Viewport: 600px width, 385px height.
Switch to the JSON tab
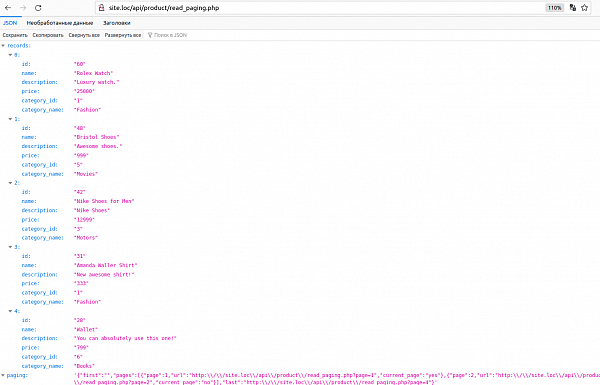tap(10, 23)
